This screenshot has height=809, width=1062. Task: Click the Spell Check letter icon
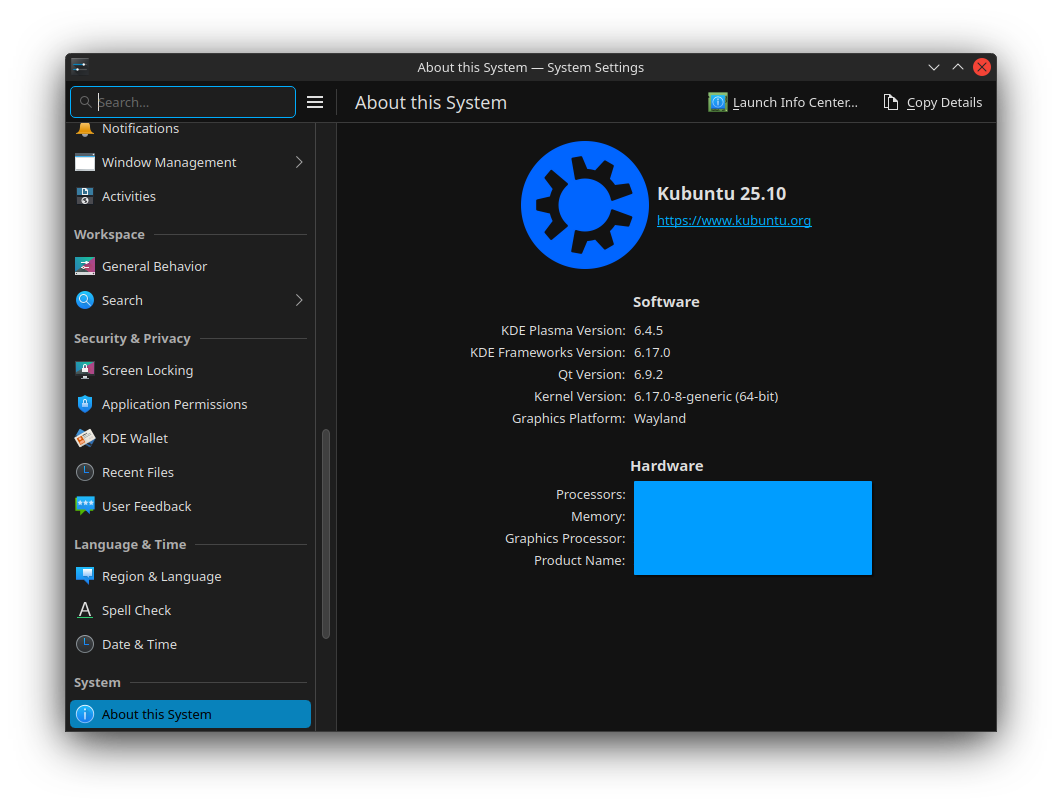(85, 610)
